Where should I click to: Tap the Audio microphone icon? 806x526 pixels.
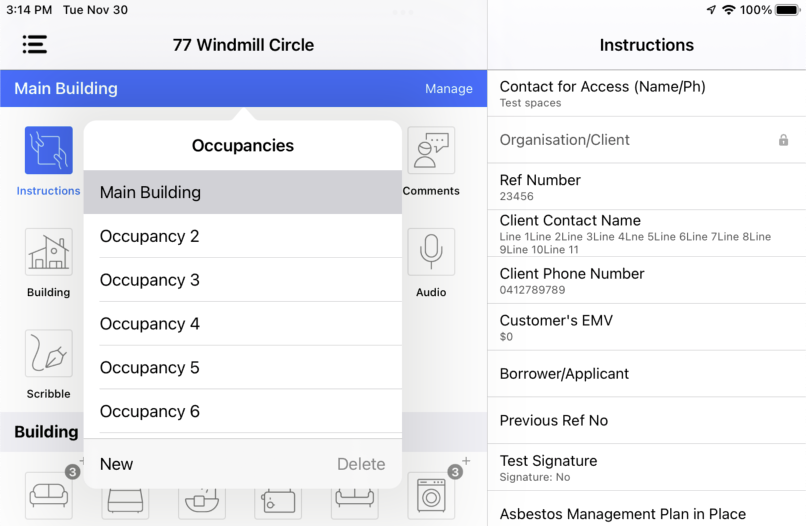[431, 252]
